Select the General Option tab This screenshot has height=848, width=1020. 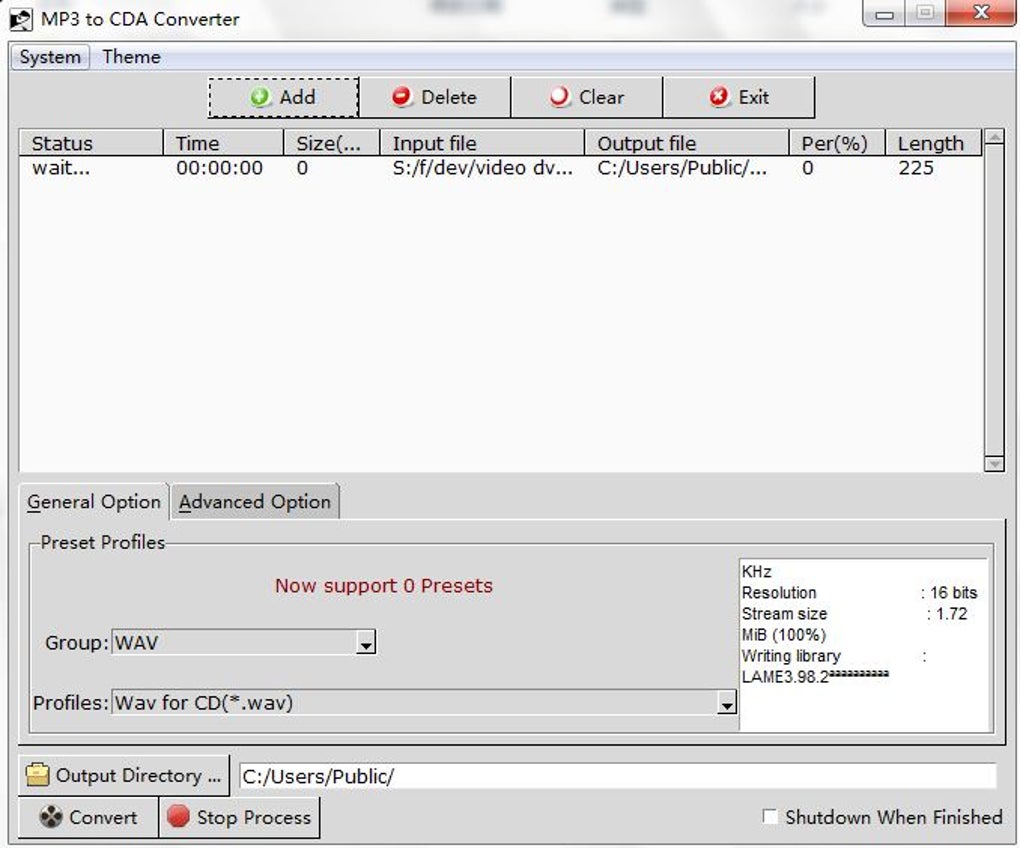94,502
